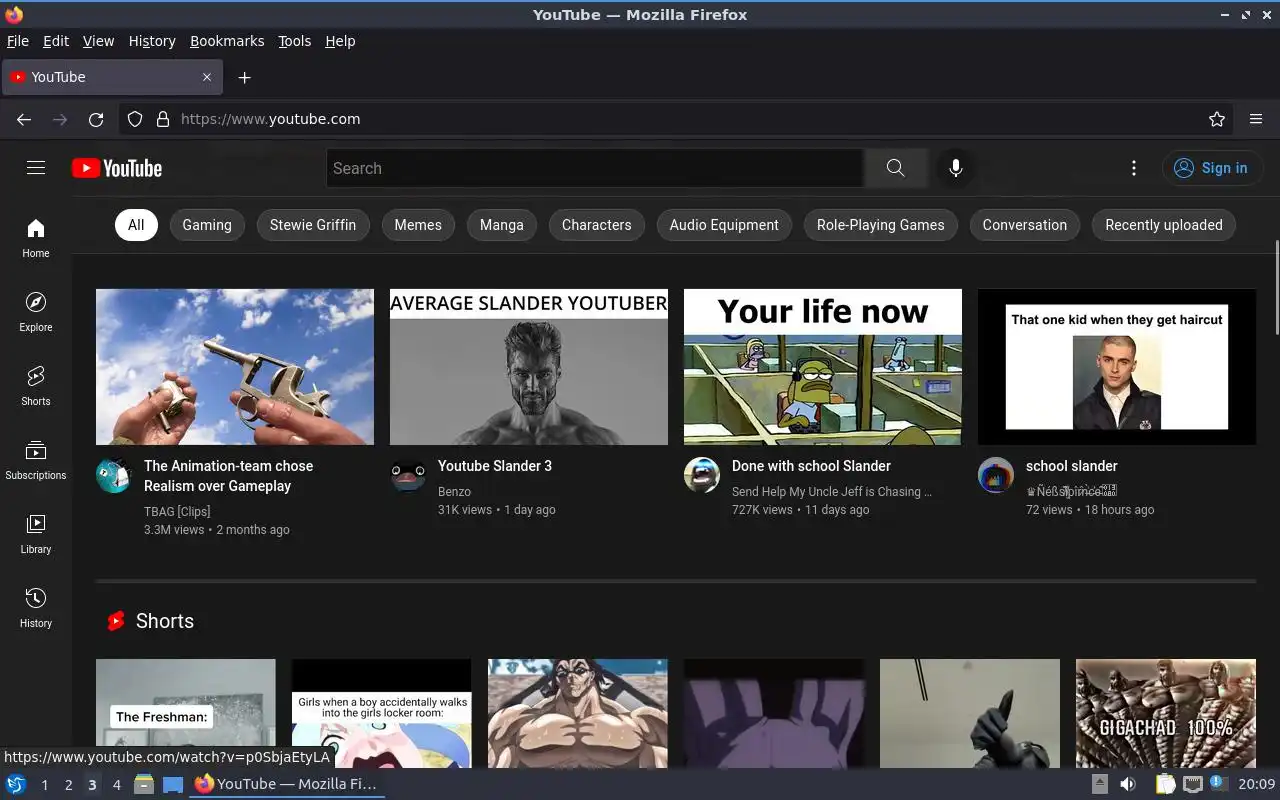The height and width of the screenshot is (800, 1280).
Task: Open school slander video title
Action: 1072,466
